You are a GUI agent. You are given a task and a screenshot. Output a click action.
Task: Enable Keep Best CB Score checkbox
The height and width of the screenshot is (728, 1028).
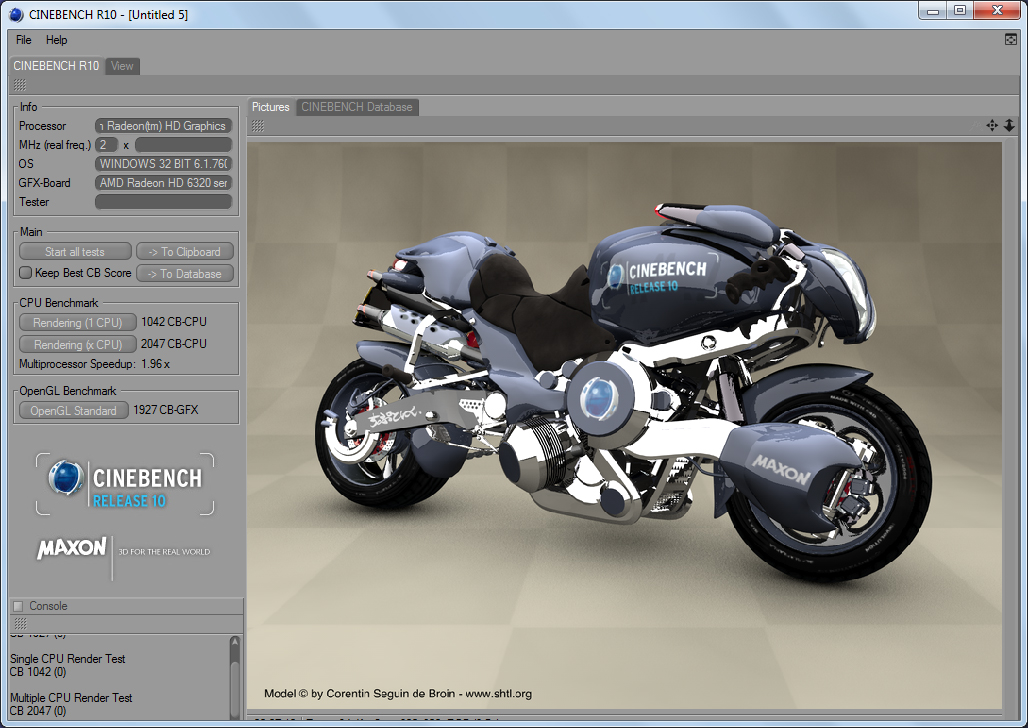click(x=26, y=273)
